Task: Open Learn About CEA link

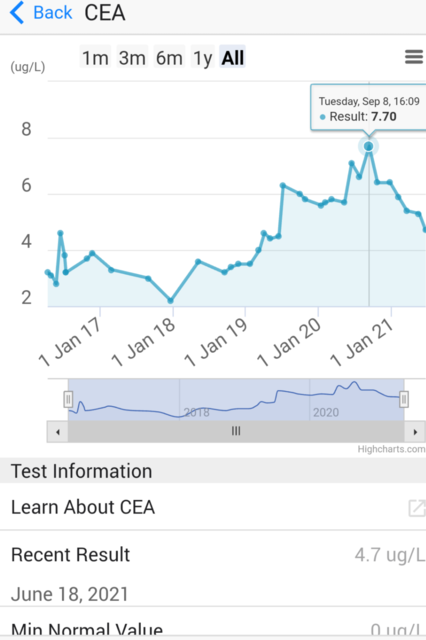Action: tap(83, 507)
